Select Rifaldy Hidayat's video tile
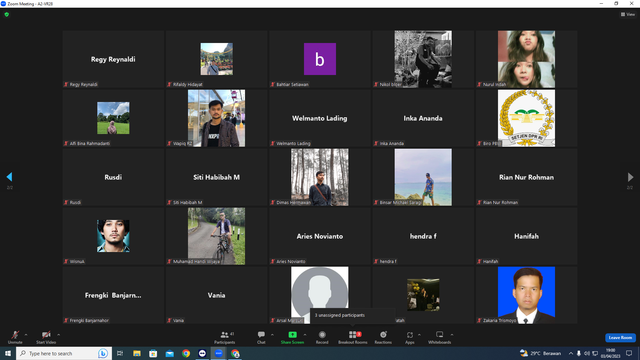 click(x=217, y=59)
